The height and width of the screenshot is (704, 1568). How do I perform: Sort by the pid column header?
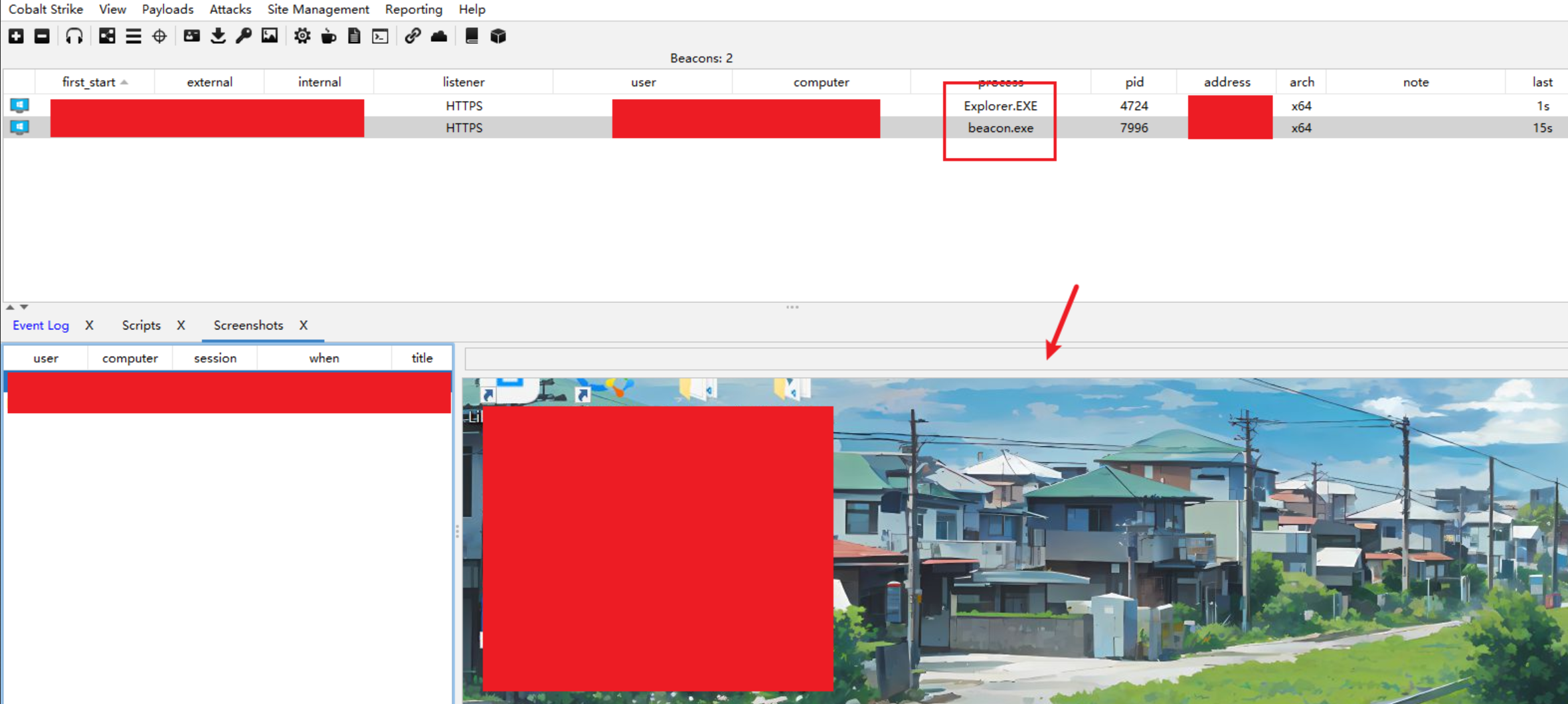tap(1134, 82)
